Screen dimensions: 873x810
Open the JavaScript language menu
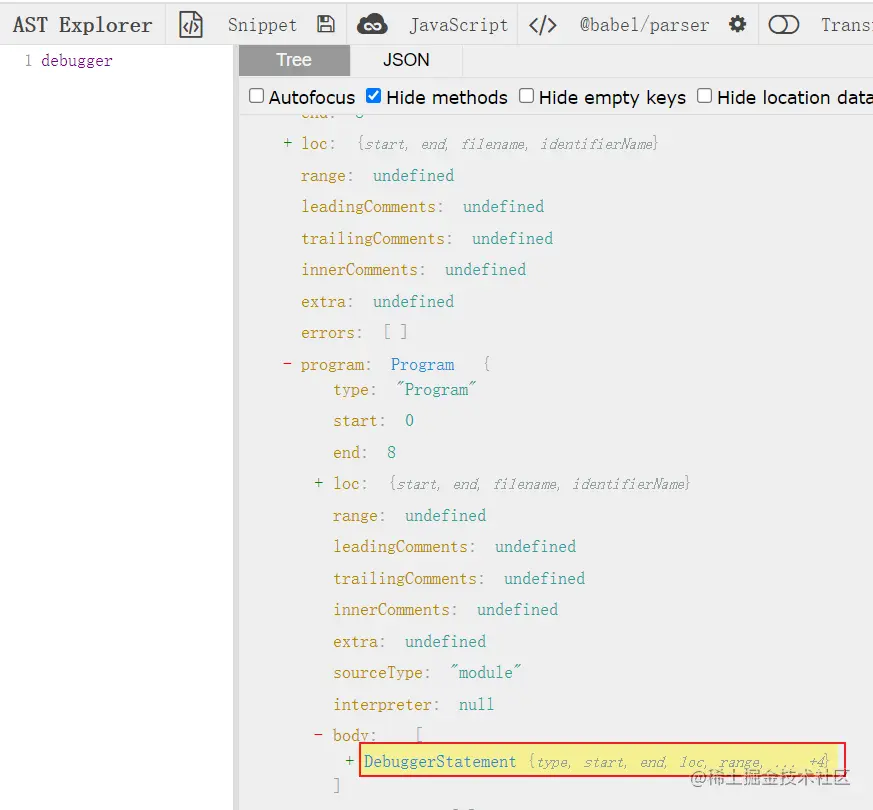tap(459, 25)
